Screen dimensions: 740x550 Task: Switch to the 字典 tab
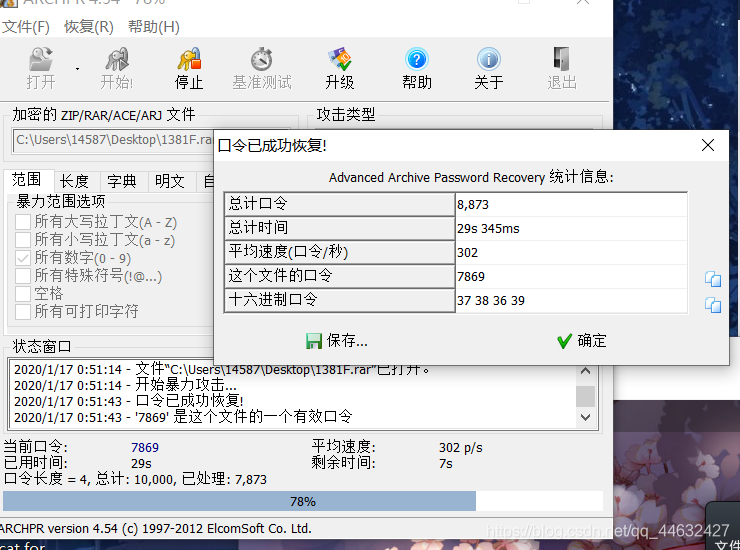click(122, 181)
